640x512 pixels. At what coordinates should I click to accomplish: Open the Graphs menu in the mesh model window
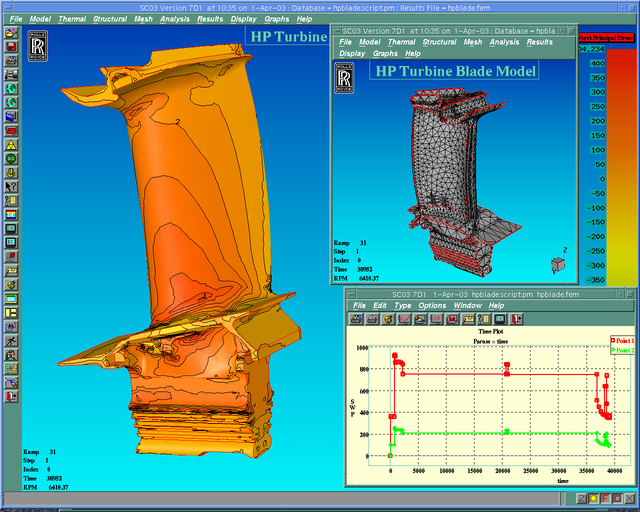coord(385,53)
